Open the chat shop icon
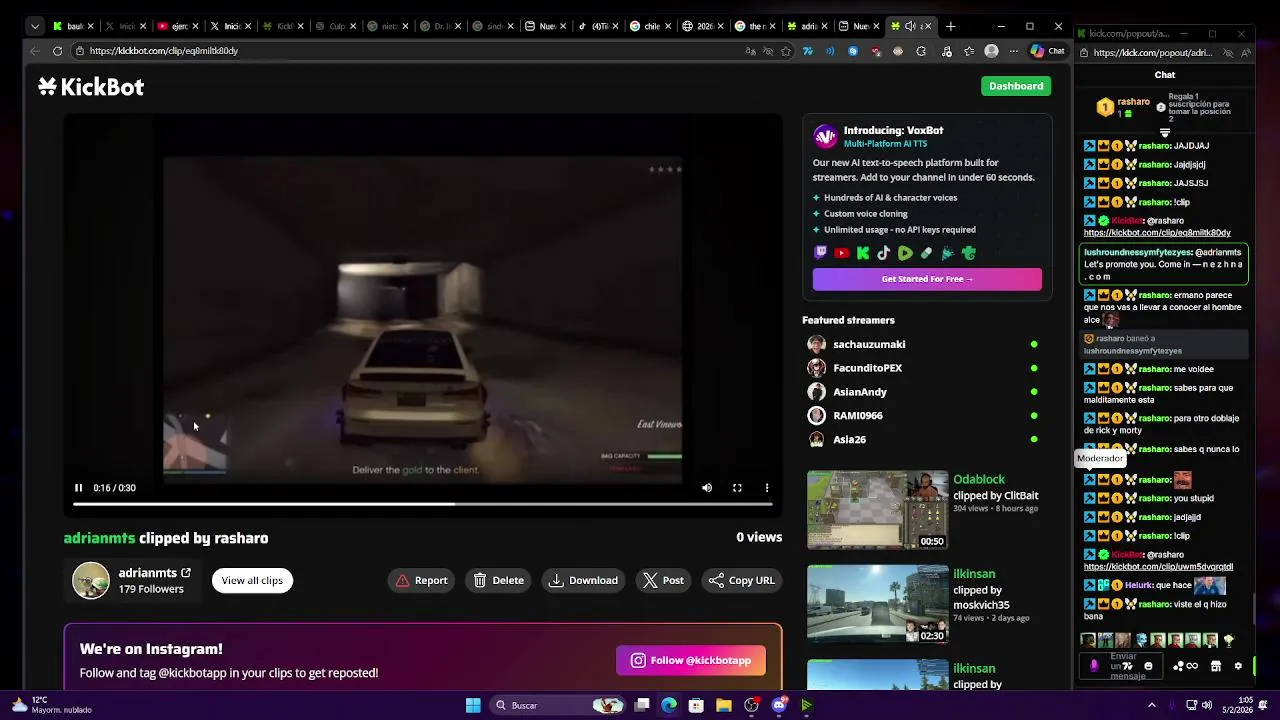Image resolution: width=1280 pixels, height=720 pixels. [x=1216, y=666]
